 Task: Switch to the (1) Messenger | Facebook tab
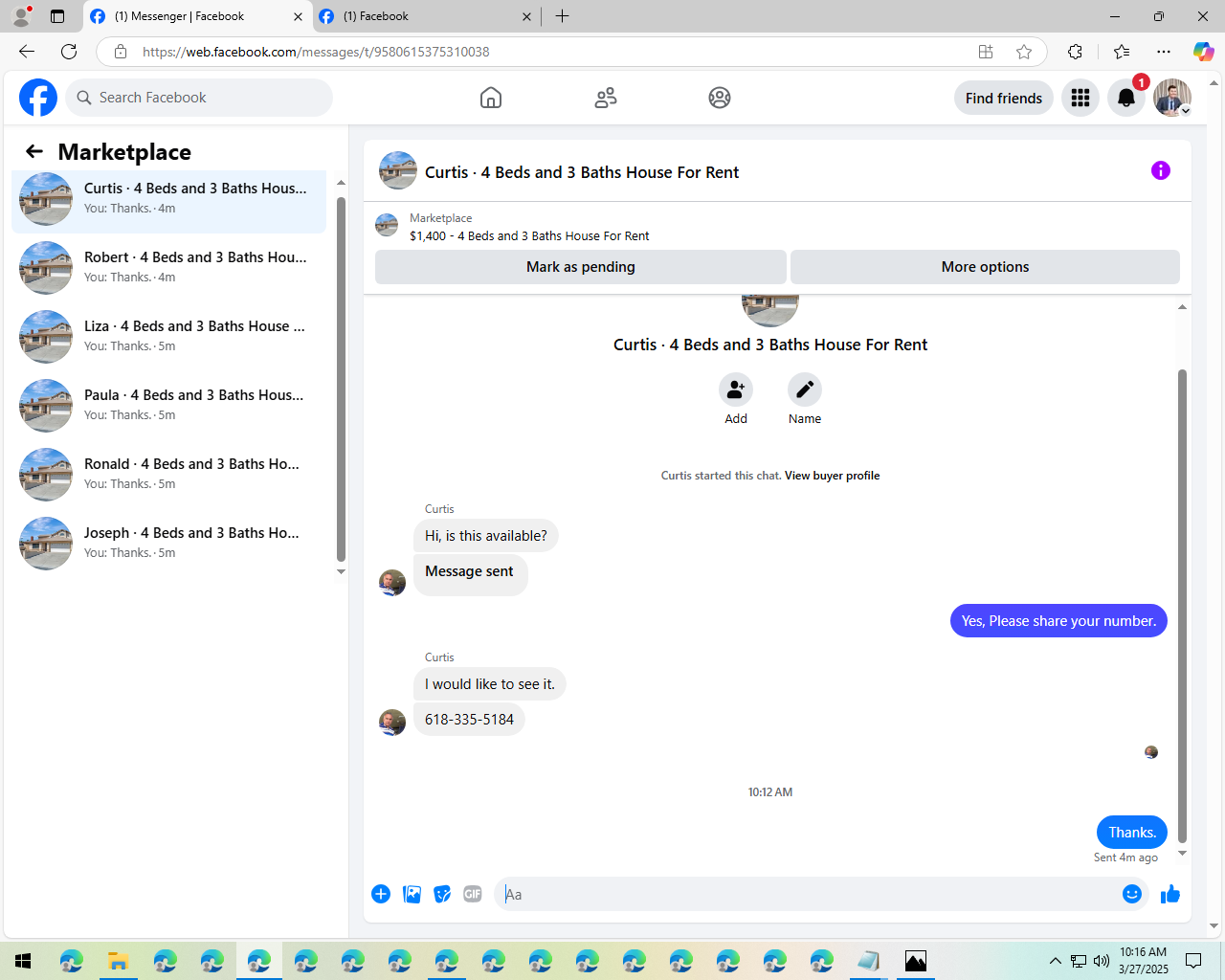pyautogui.click(x=197, y=16)
